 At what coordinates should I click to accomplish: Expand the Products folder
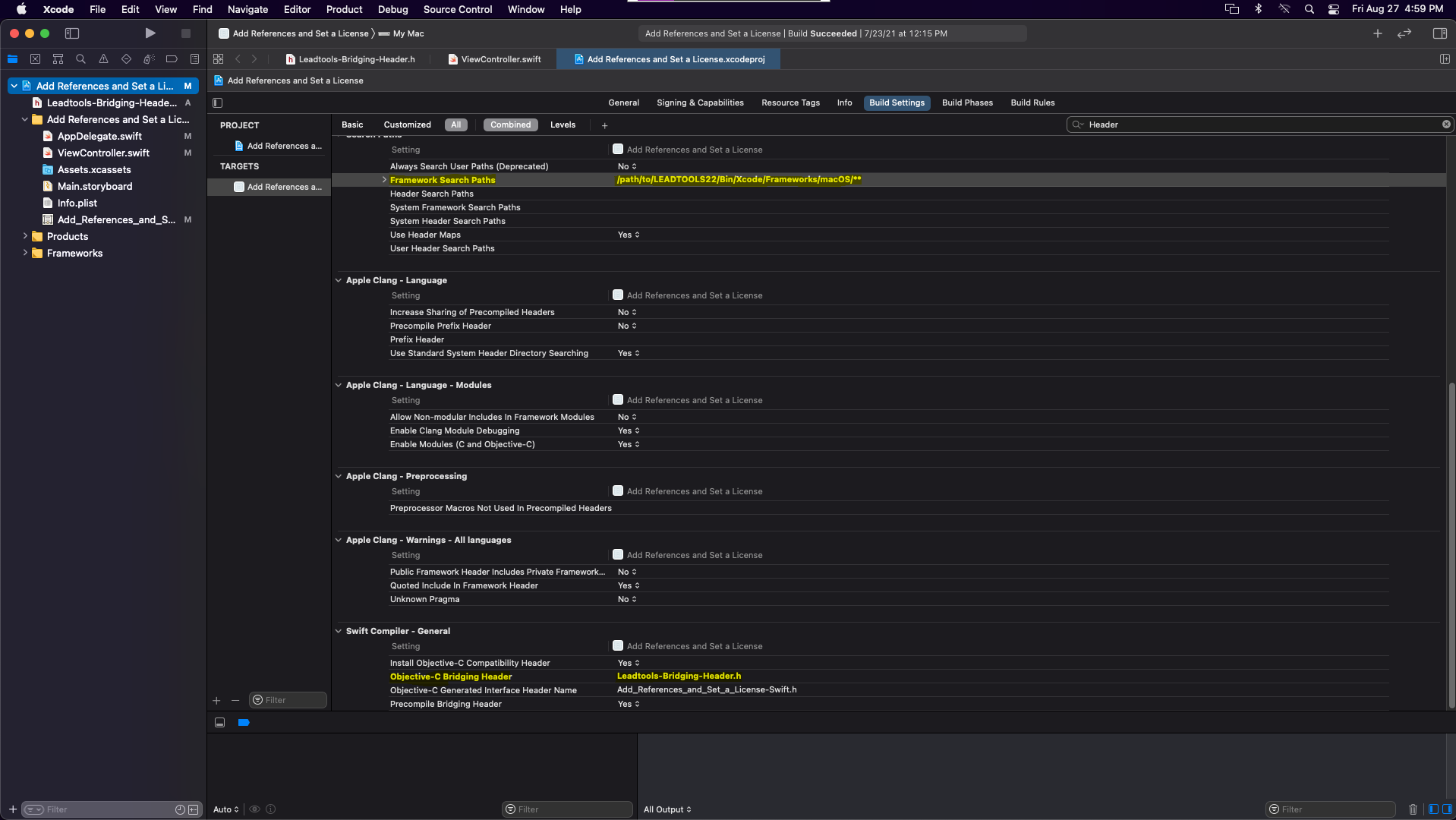point(25,236)
